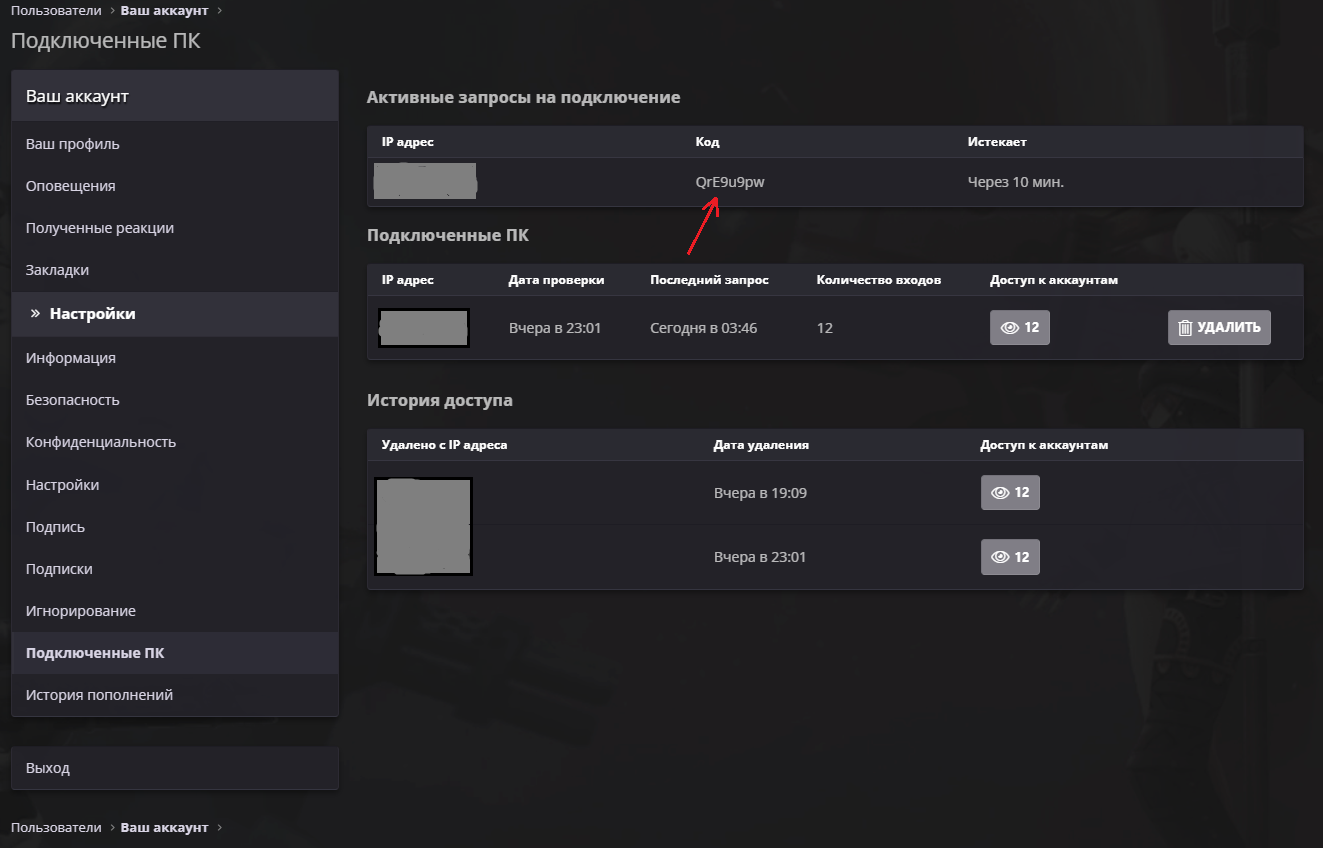Click the eye icon in Подключенные ПК row
The height and width of the screenshot is (848, 1323).
tap(1009, 328)
